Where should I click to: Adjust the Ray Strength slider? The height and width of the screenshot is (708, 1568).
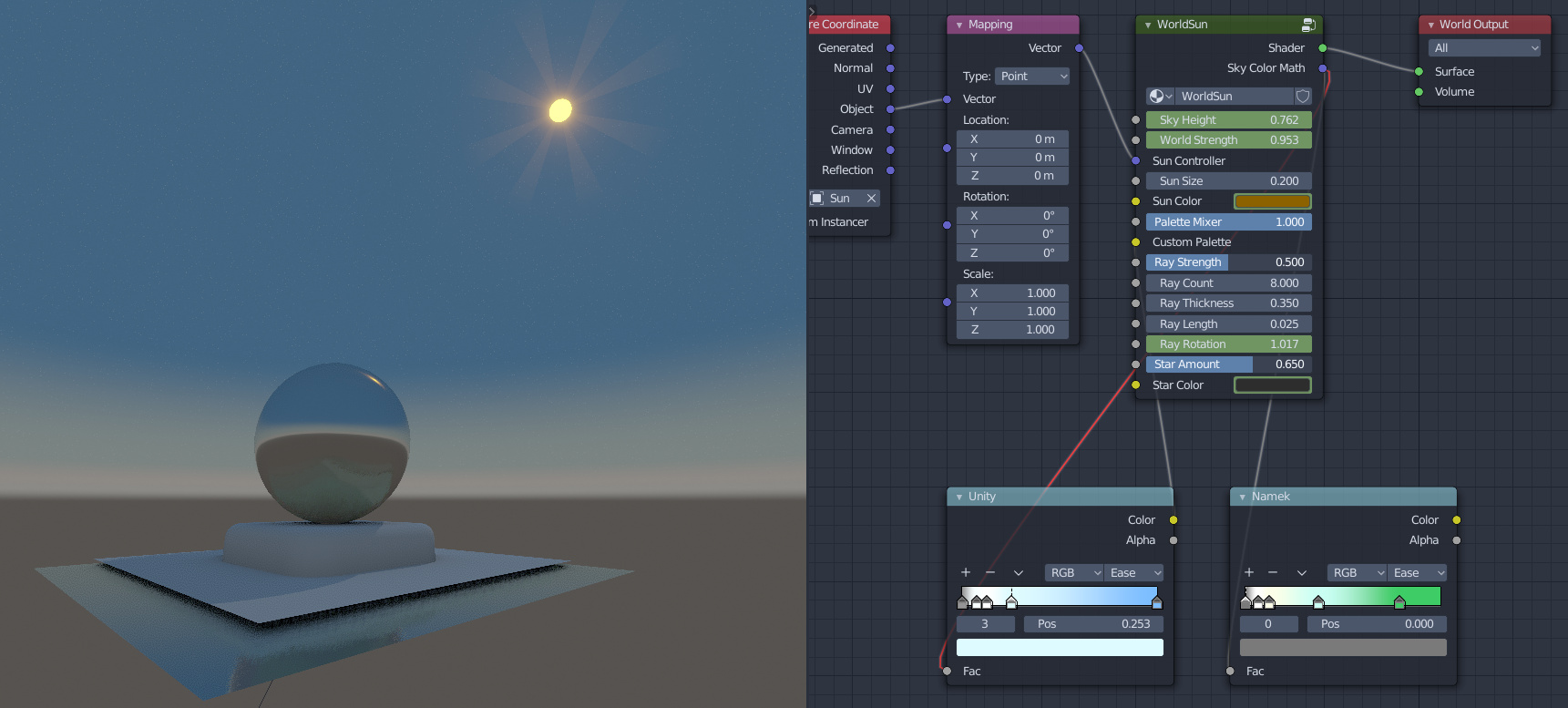tap(1229, 262)
